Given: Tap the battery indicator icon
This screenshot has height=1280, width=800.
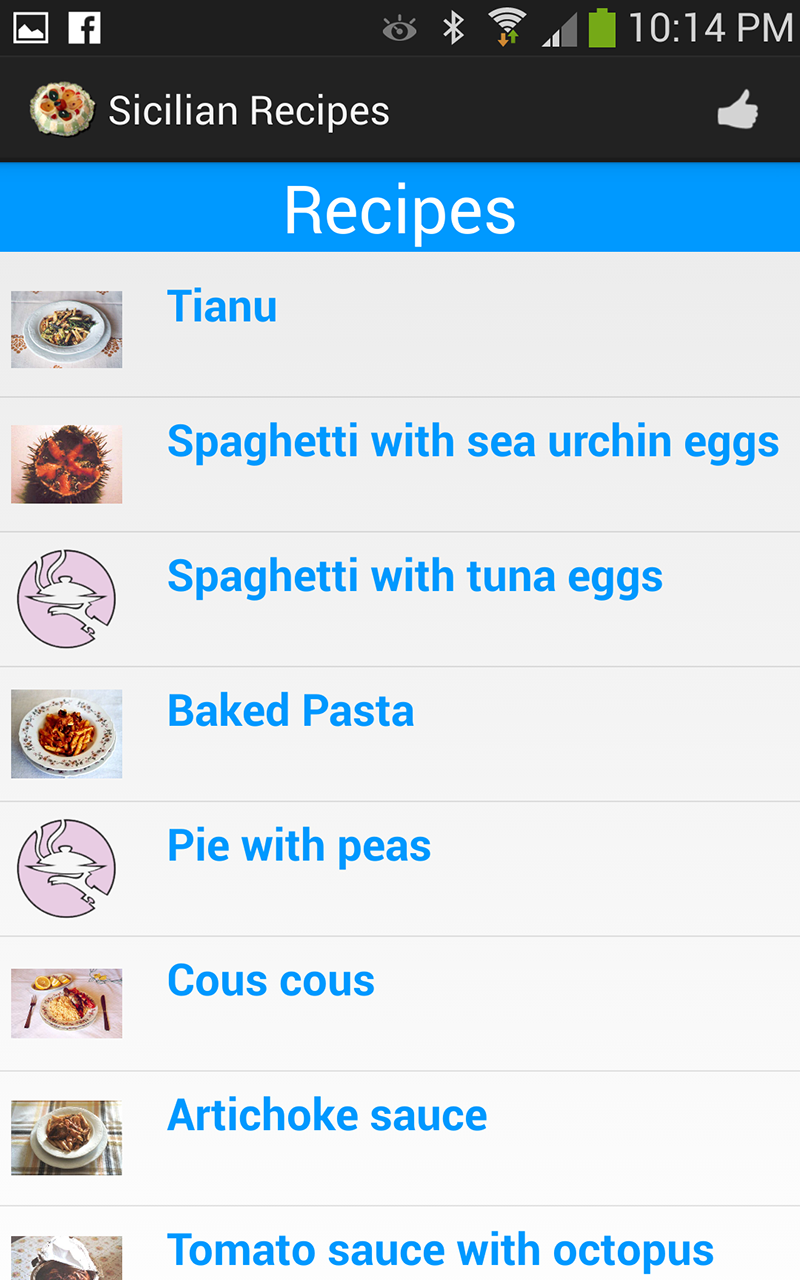Looking at the screenshot, I should (x=602, y=28).
